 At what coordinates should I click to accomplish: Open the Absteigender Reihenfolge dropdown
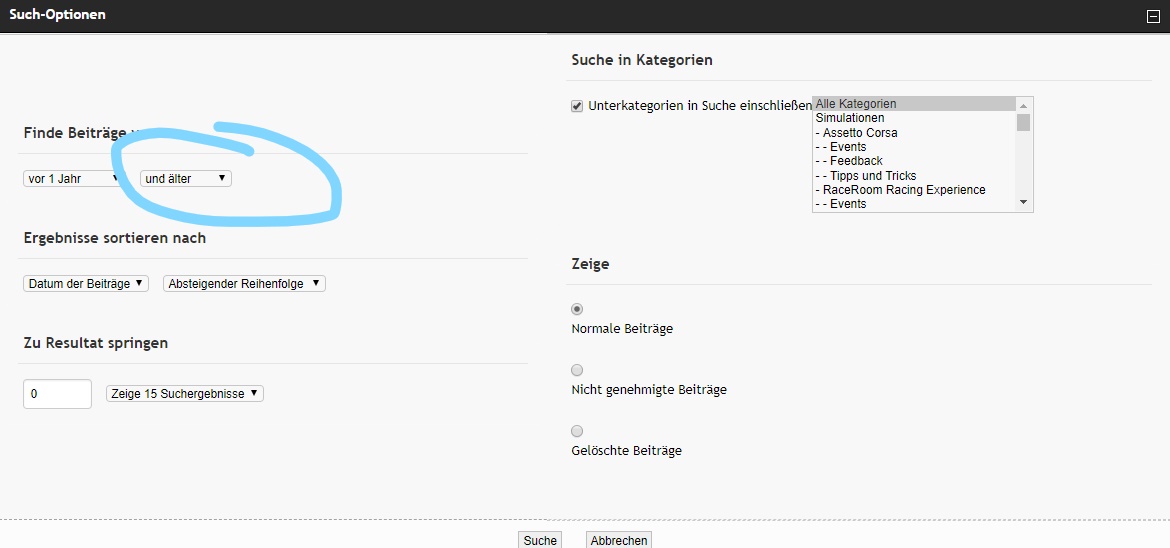(244, 284)
